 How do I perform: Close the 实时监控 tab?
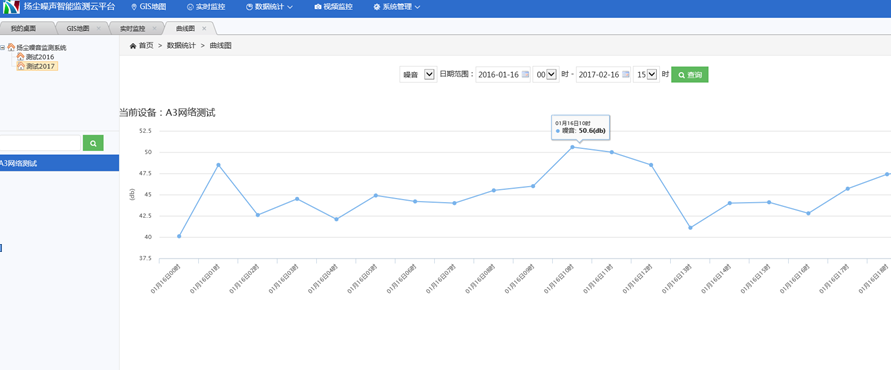click(154, 28)
